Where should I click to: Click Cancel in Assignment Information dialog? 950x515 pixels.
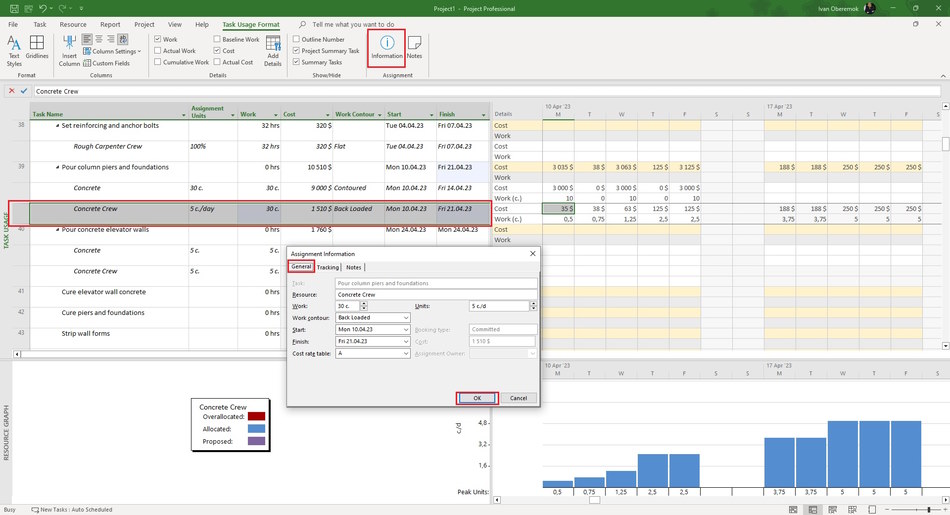[518, 398]
